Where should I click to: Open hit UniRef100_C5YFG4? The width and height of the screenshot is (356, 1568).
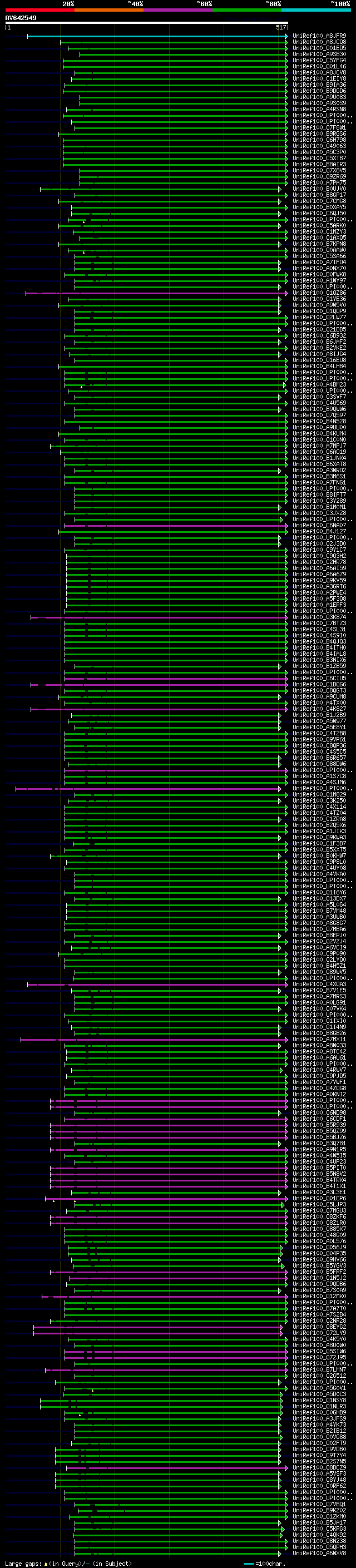point(319,60)
